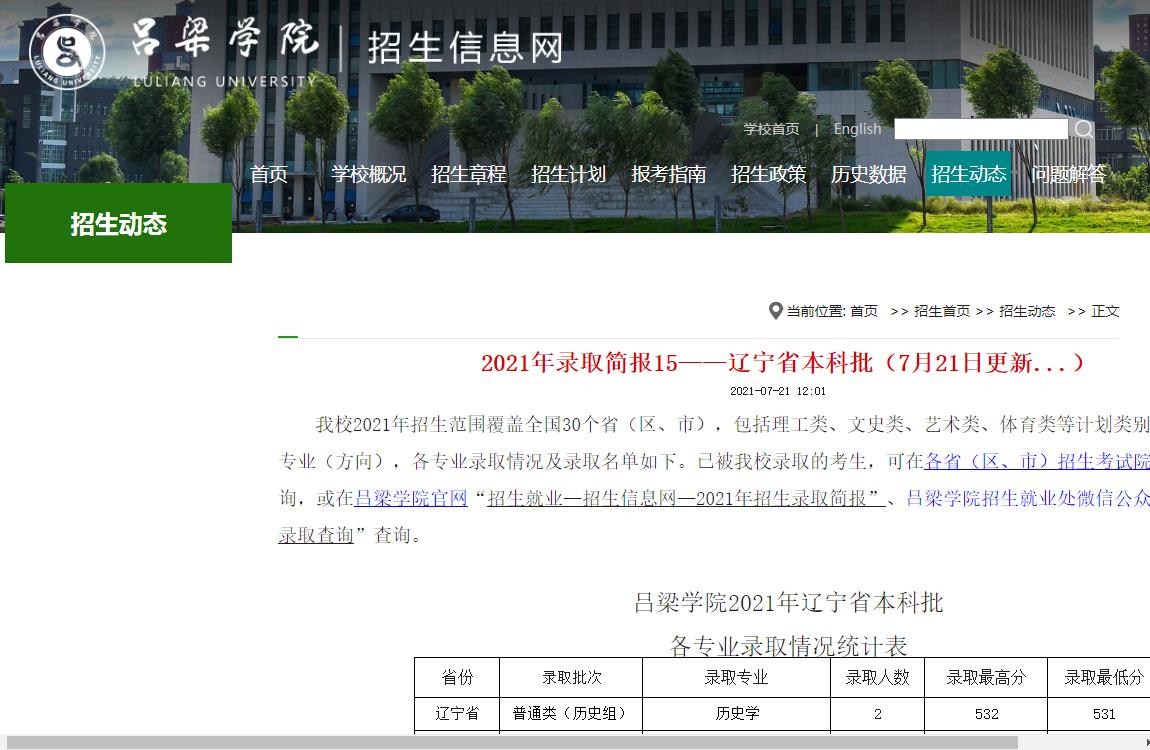Open the 吕梁学院官网 link

tap(411, 498)
